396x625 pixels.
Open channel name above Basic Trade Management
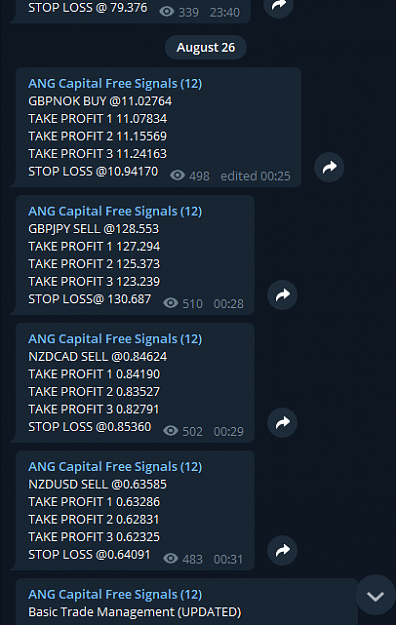(x=115, y=595)
